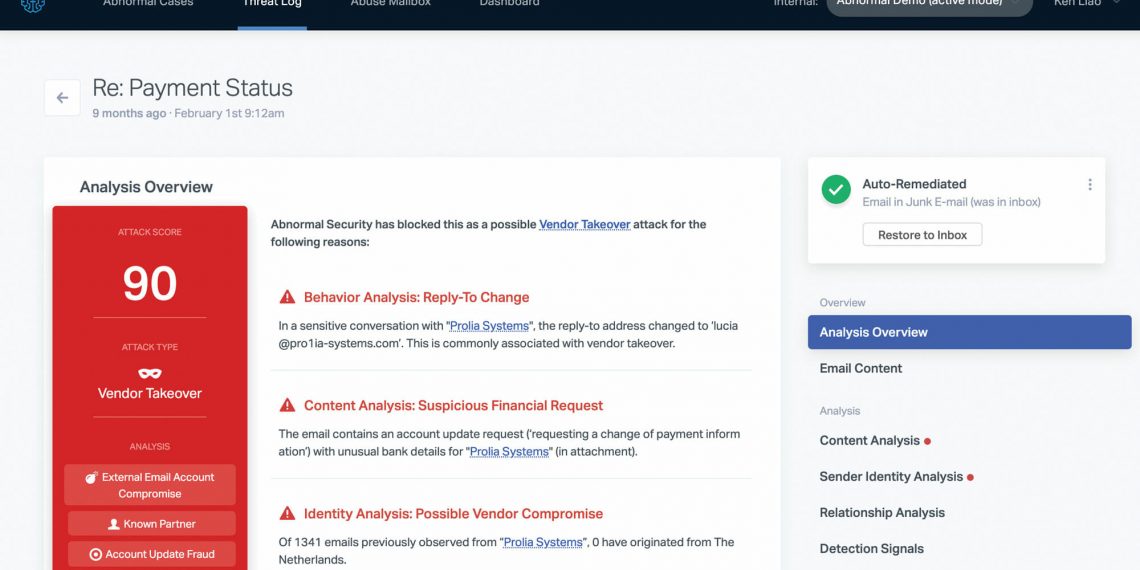Image resolution: width=1140 pixels, height=570 pixels.
Task: Select the Account Update Fraud tag
Action: click(150, 554)
